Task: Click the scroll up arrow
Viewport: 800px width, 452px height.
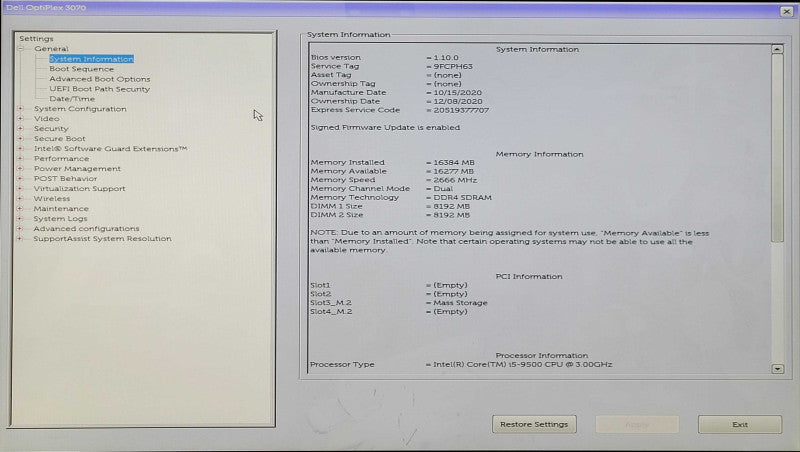Action: pyautogui.click(x=777, y=49)
